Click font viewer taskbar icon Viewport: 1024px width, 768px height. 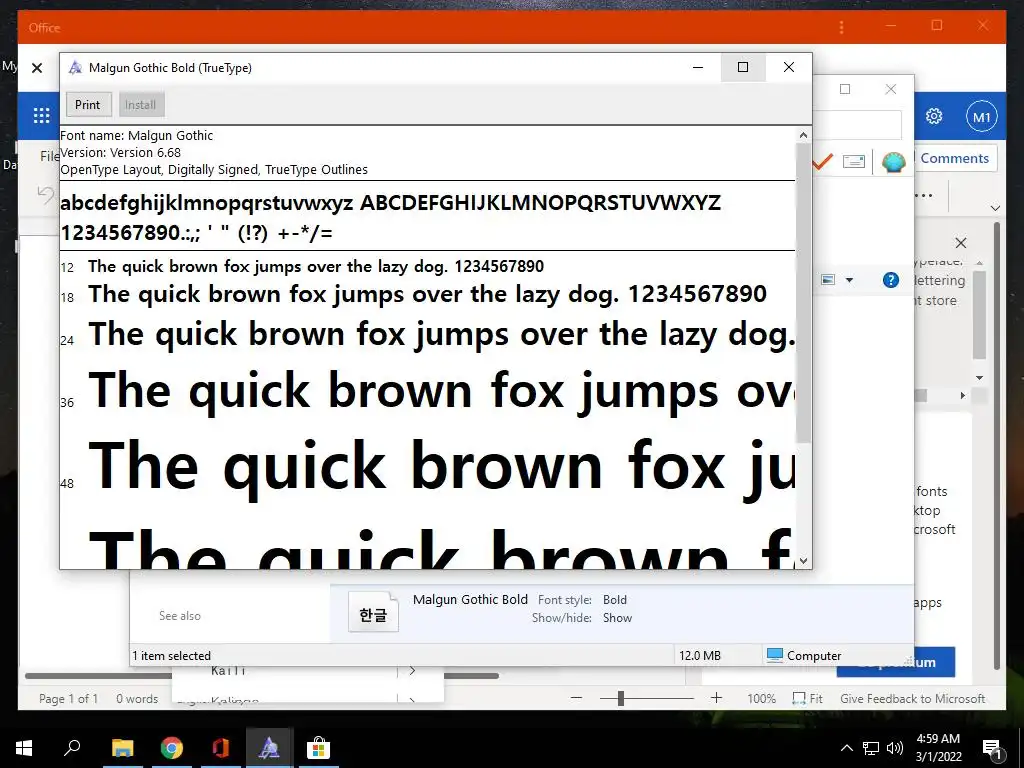tap(269, 748)
